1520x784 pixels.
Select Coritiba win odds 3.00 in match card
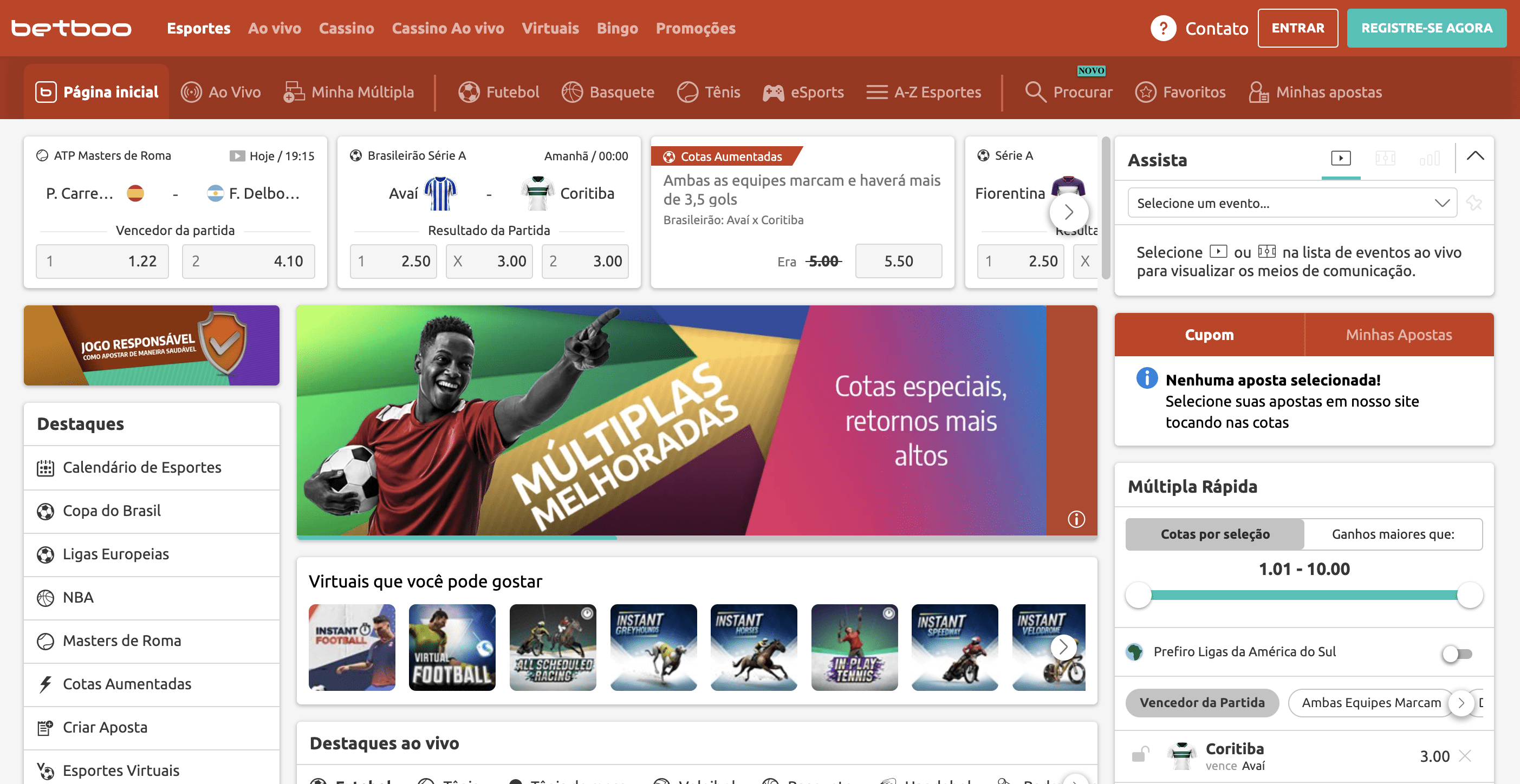[584, 261]
